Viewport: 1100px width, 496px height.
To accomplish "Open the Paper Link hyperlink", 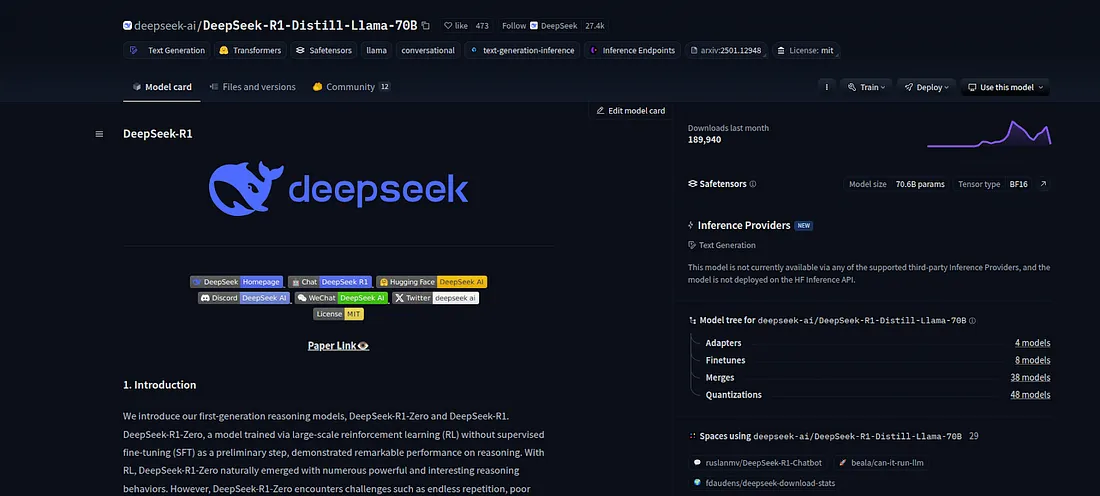I will (x=338, y=346).
